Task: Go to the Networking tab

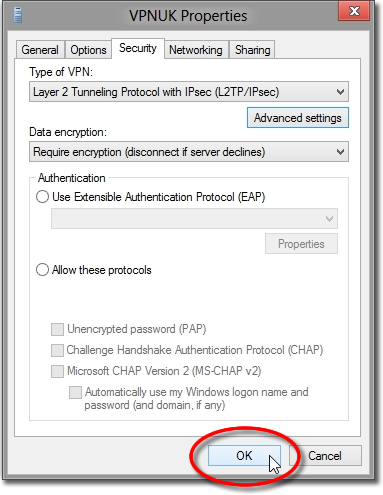Action: (196, 50)
